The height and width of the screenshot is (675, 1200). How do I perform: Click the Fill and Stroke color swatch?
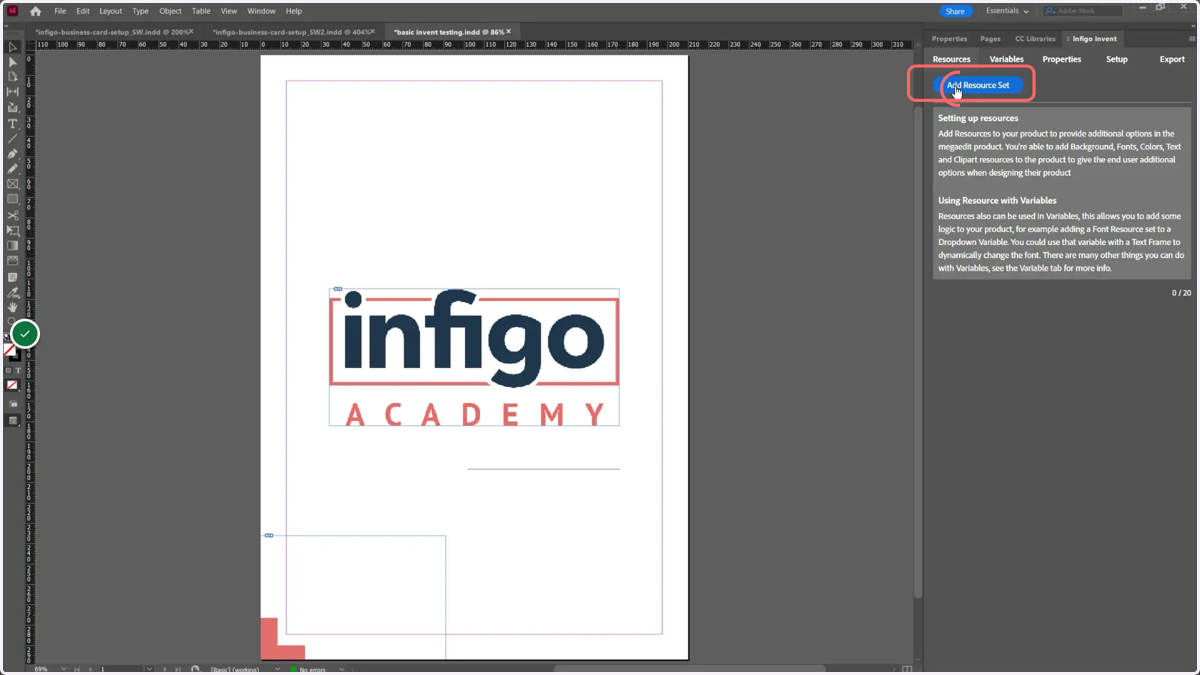pos(12,352)
